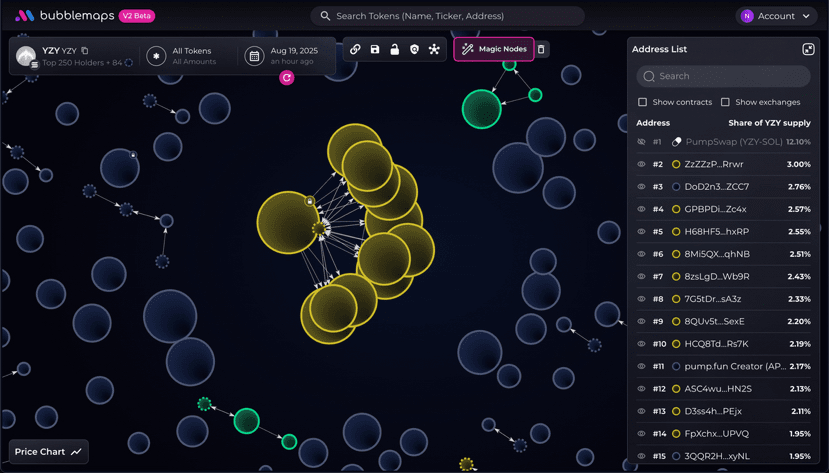Click the Top 250 Holders + 84 label
Viewport: 829px width, 473px height.
tap(82, 62)
